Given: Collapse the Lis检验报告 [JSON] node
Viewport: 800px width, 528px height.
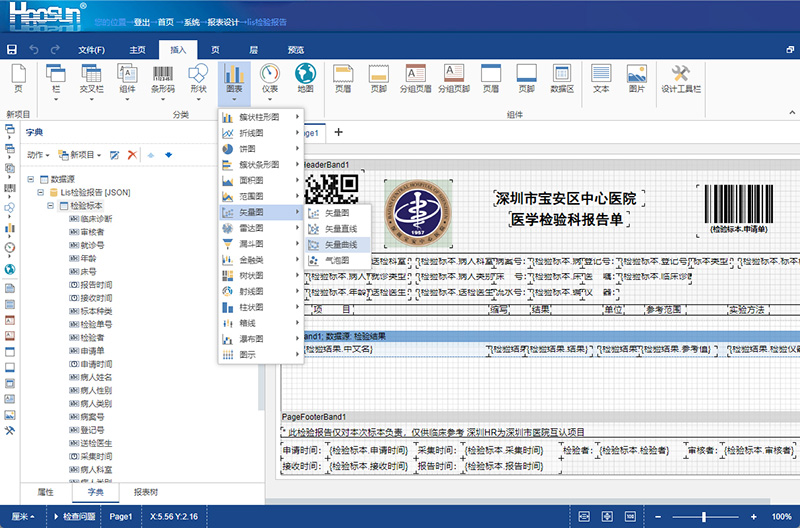Looking at the screenshot, I should [41, 192].
